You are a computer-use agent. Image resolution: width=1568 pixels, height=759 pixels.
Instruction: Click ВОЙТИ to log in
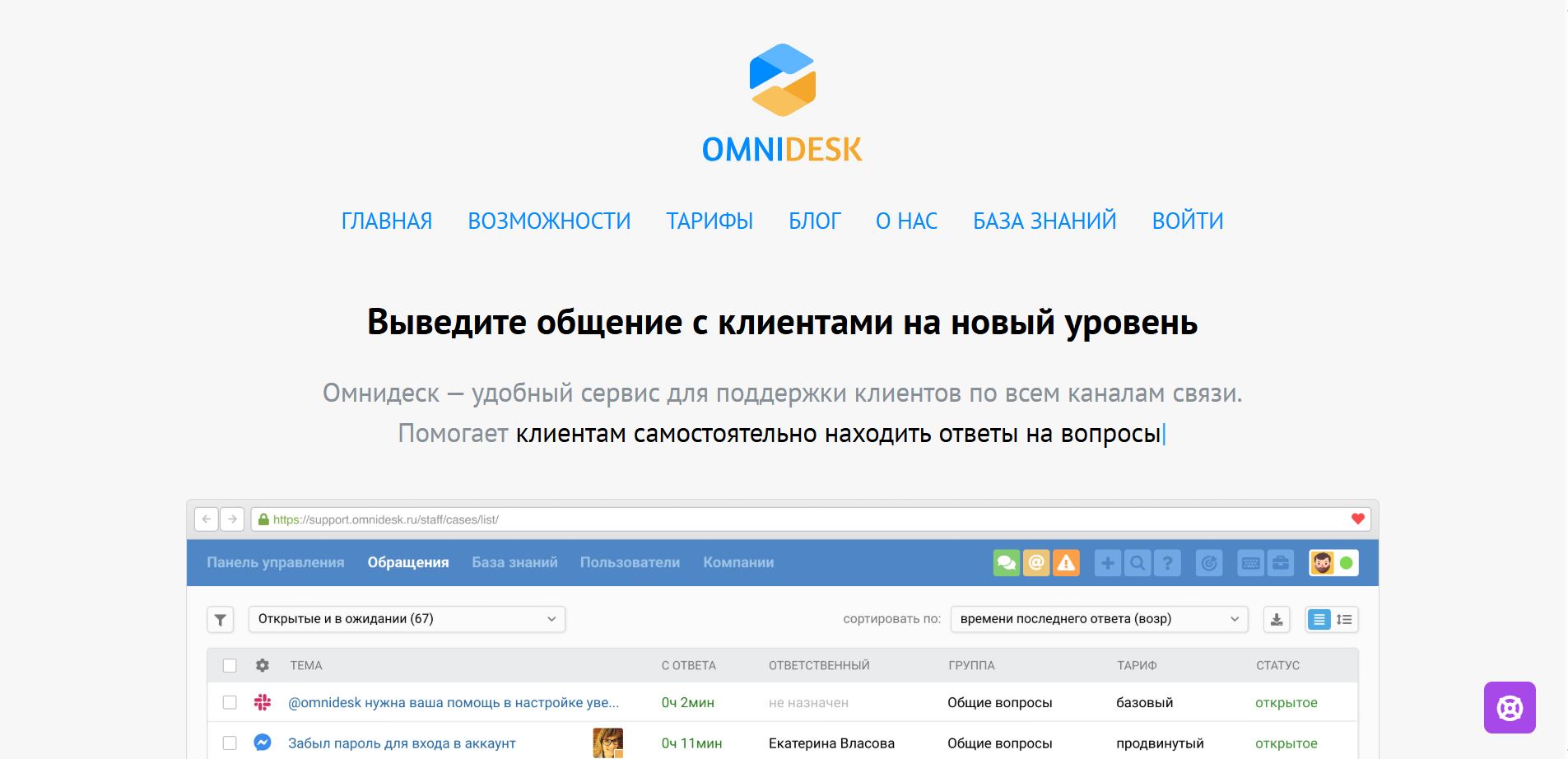click(1188, 221)
